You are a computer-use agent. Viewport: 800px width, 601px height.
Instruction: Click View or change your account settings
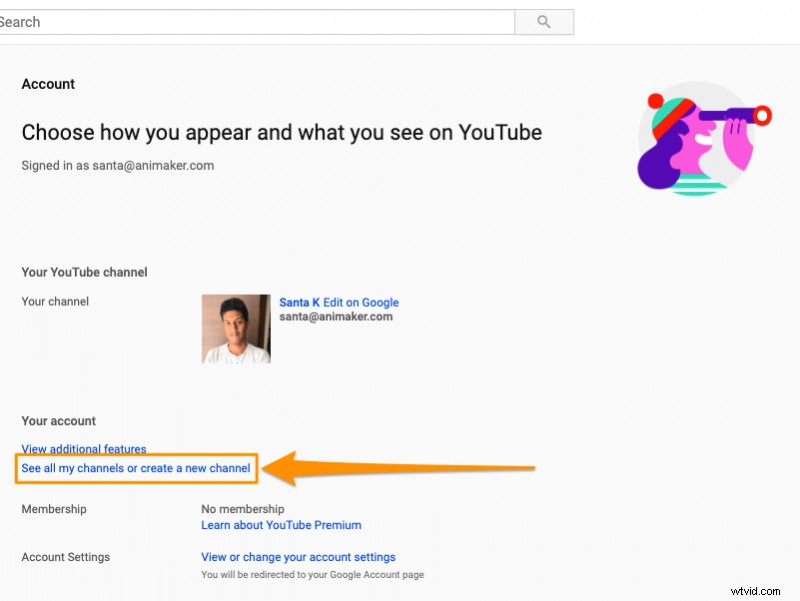(x=297, y=556)
